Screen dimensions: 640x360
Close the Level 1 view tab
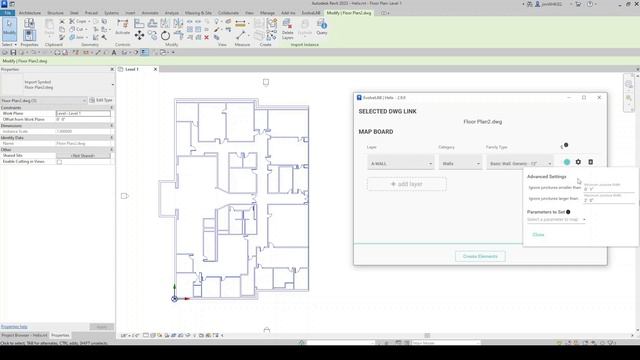155,69
